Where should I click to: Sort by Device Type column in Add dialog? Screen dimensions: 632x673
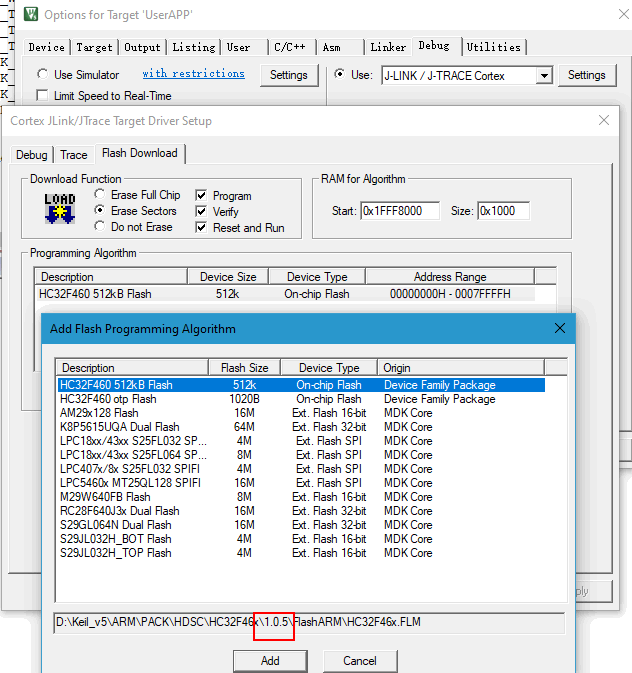click(329, 368)
